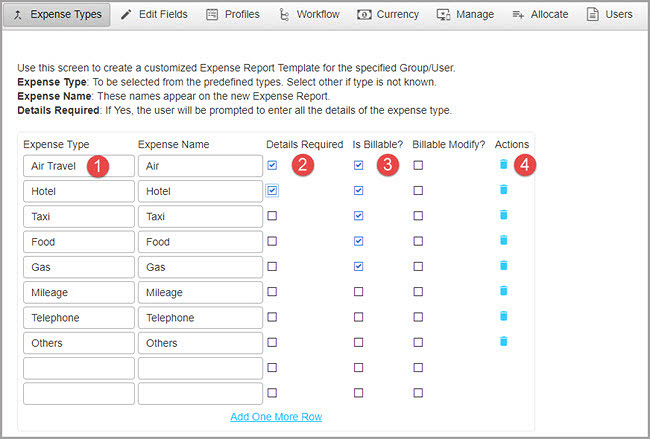This screenshot has width=650, height=439.
Task: Uncheck Is Billable for Air Travel
Action: tap(359, 165)
